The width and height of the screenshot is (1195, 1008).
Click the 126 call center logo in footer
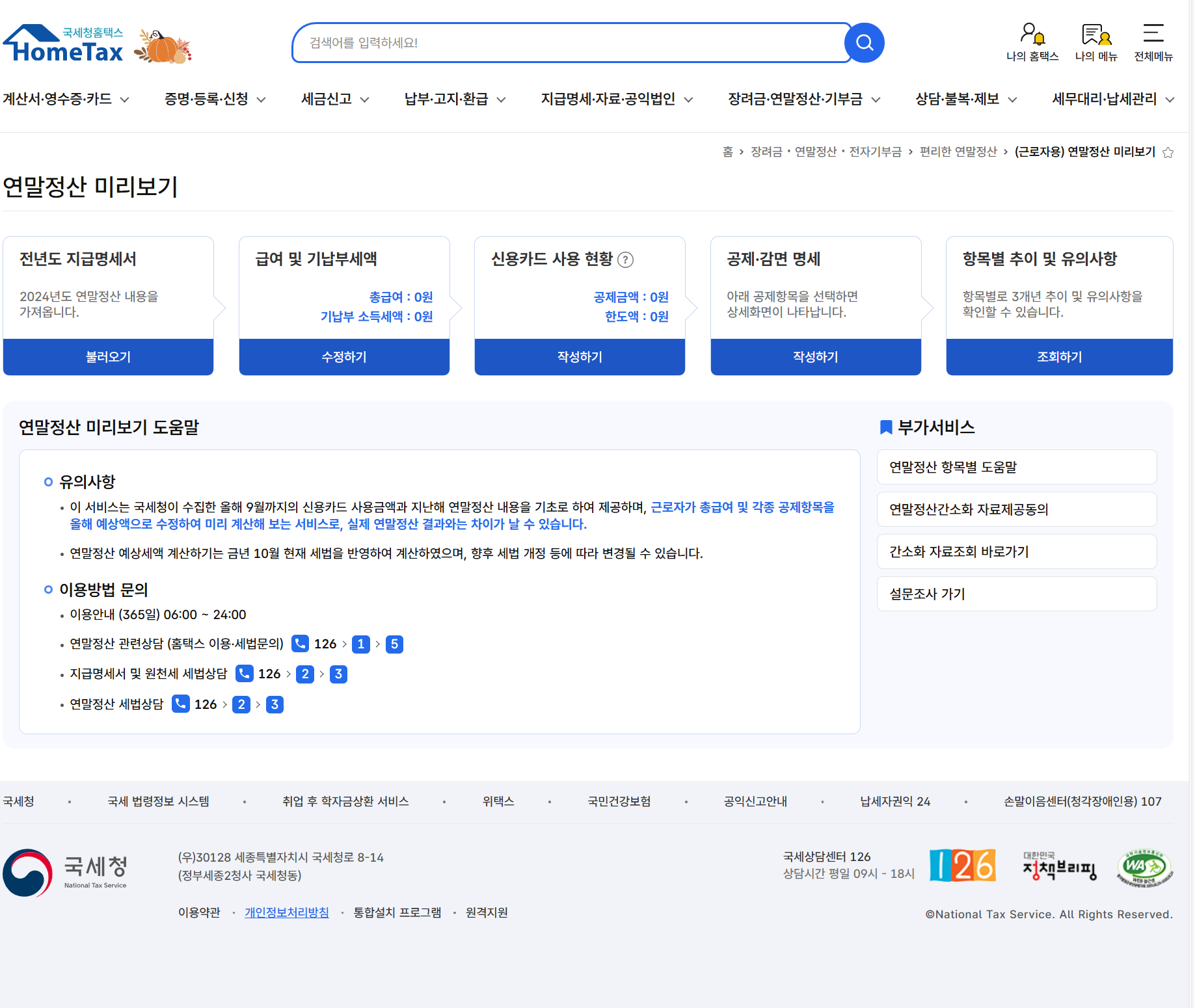[x=962, y=866]
